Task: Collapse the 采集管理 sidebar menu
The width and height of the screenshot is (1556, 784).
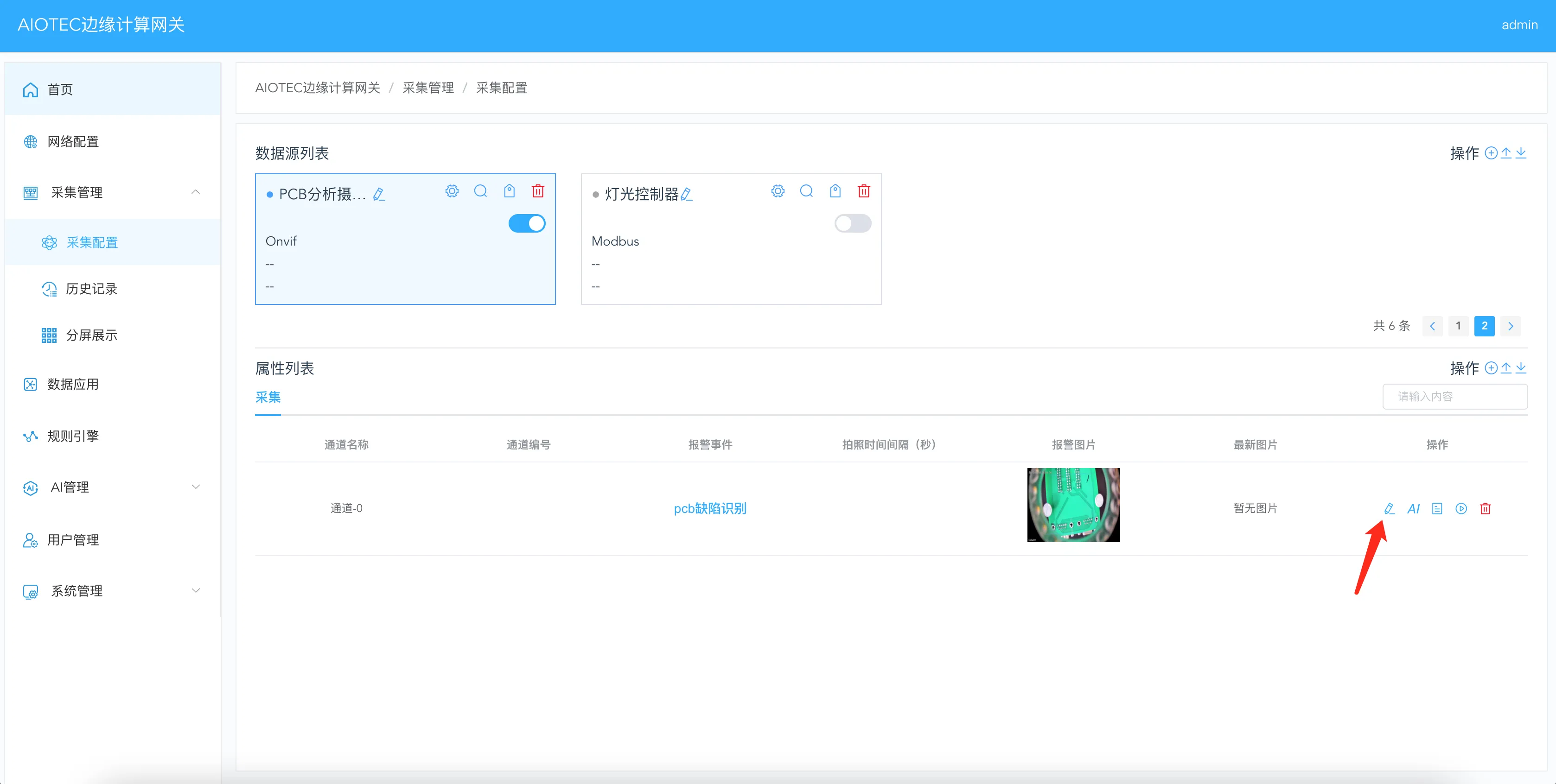Action: click(195, 192)
